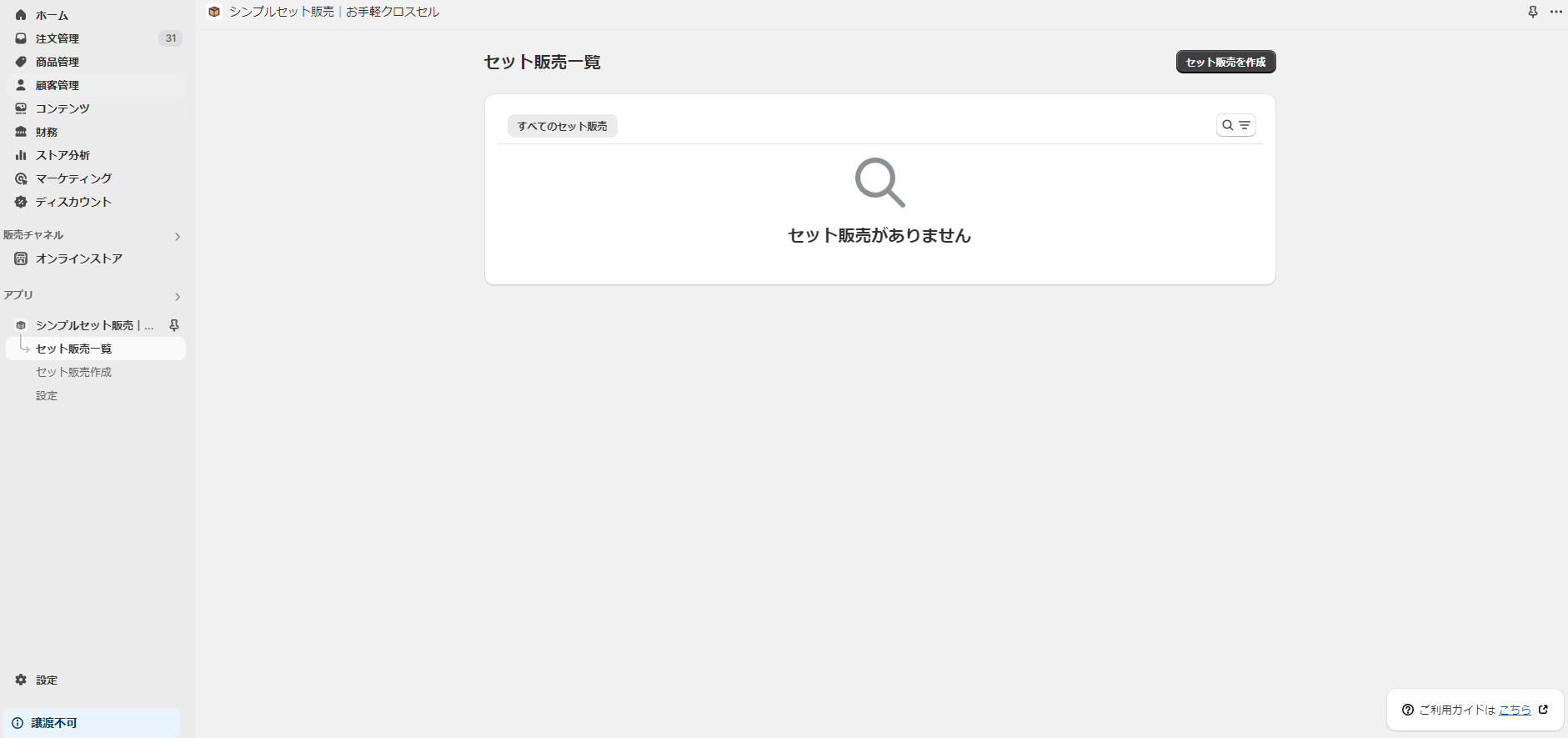Image resolution: width=1568 pixels, height=738 pixels.
Task: Click the アプリ section label
Action: (x=18, y=295)
